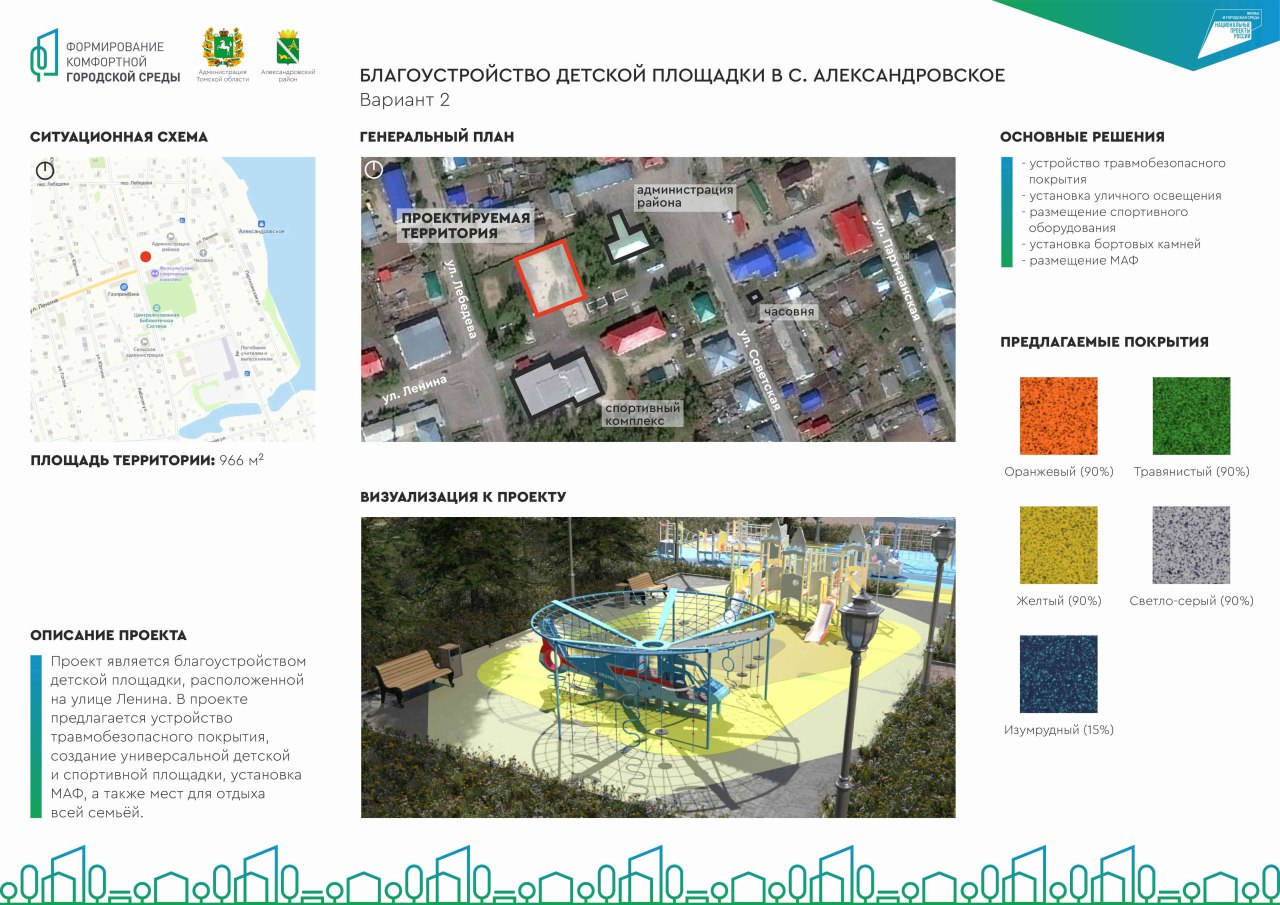Click the title 'БЛАГОУСТРОЙСТВО ДЕТСКОЙ ПЛОЩАДКИ В С. АЛЕКСАНДРОВСКОЕ'
1280x905 pixels.
pyautogui.click(x=682, y=75)
